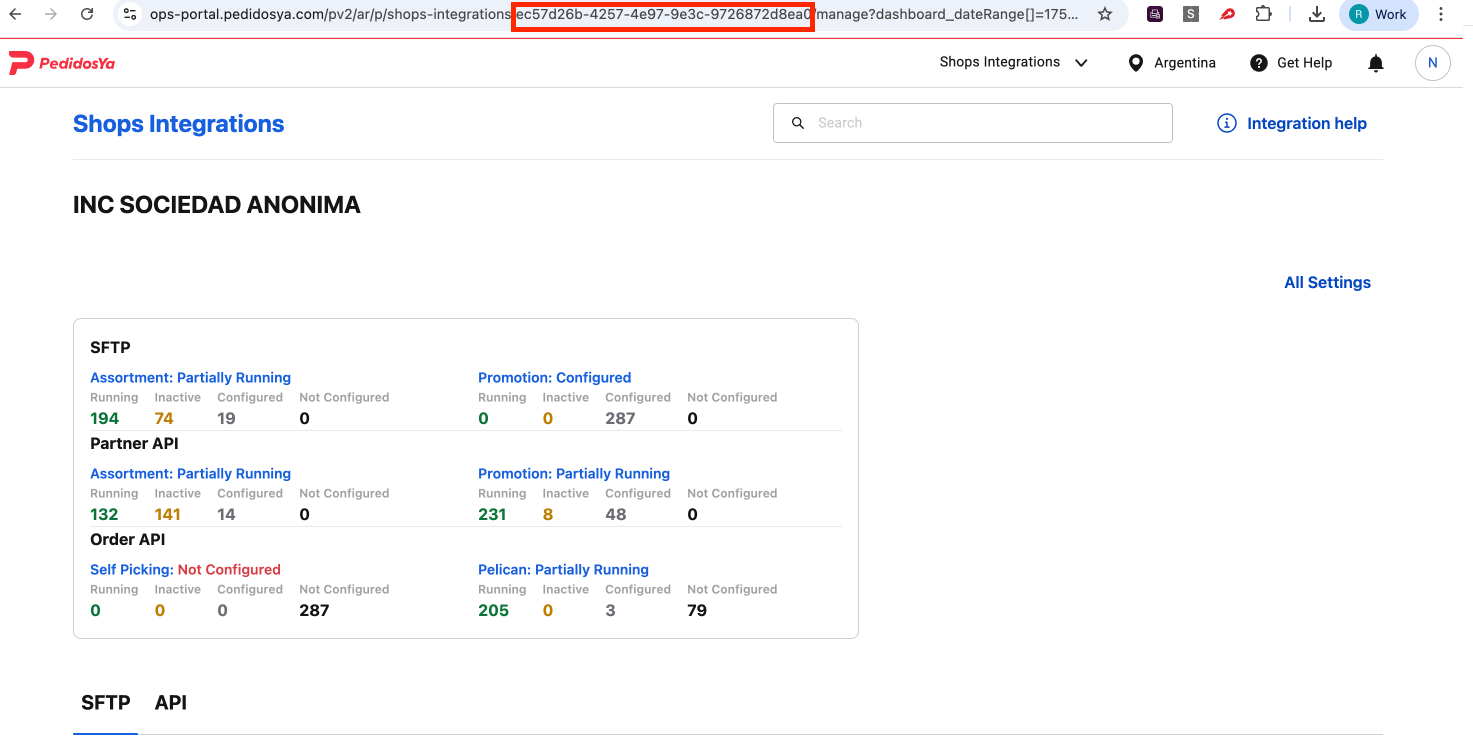Open browser downloads icon
Viewport: 1473px width, 751px height.
[x=1317, y=14]
